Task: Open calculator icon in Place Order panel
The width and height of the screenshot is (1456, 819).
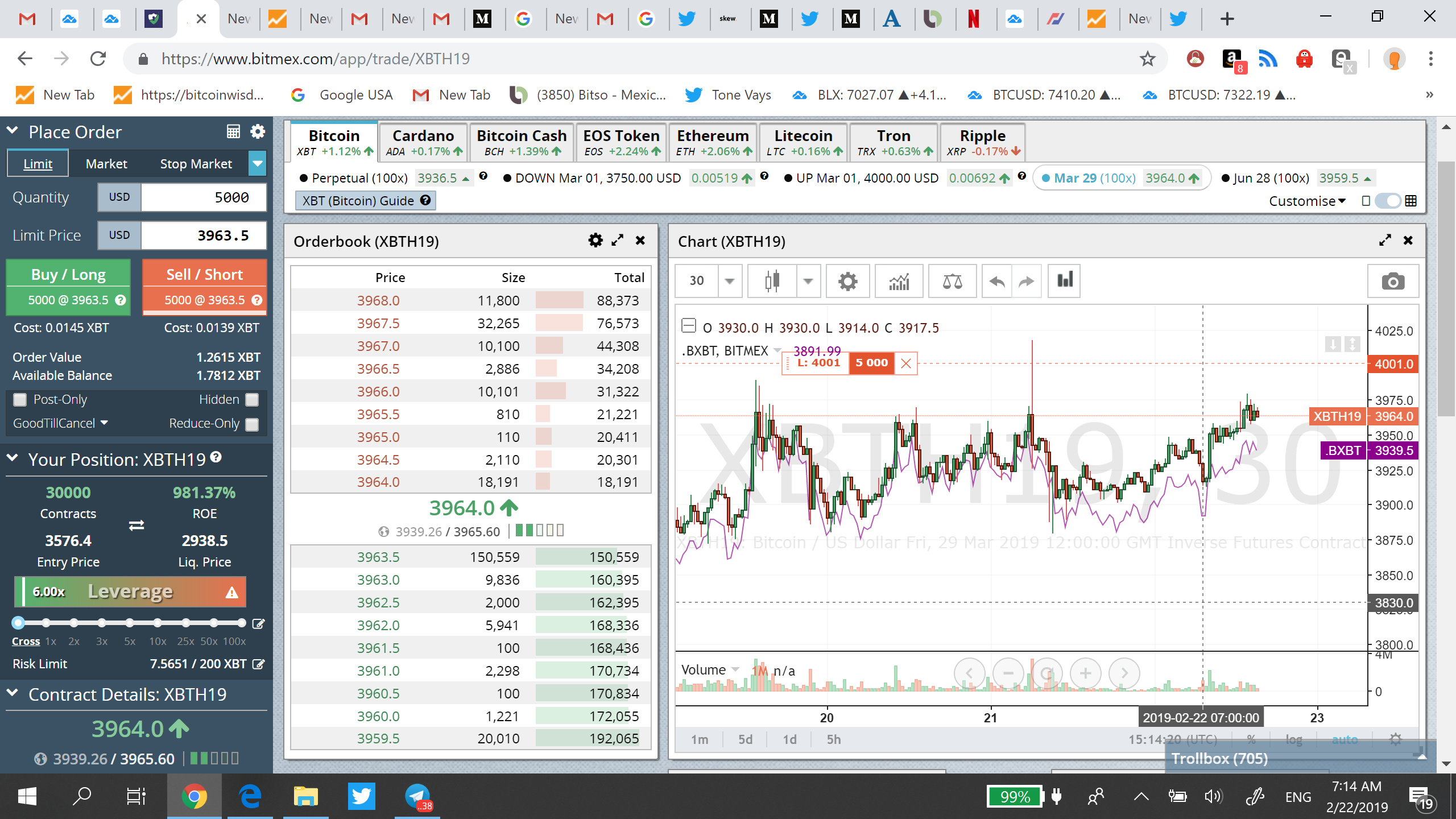Action: 233,132
